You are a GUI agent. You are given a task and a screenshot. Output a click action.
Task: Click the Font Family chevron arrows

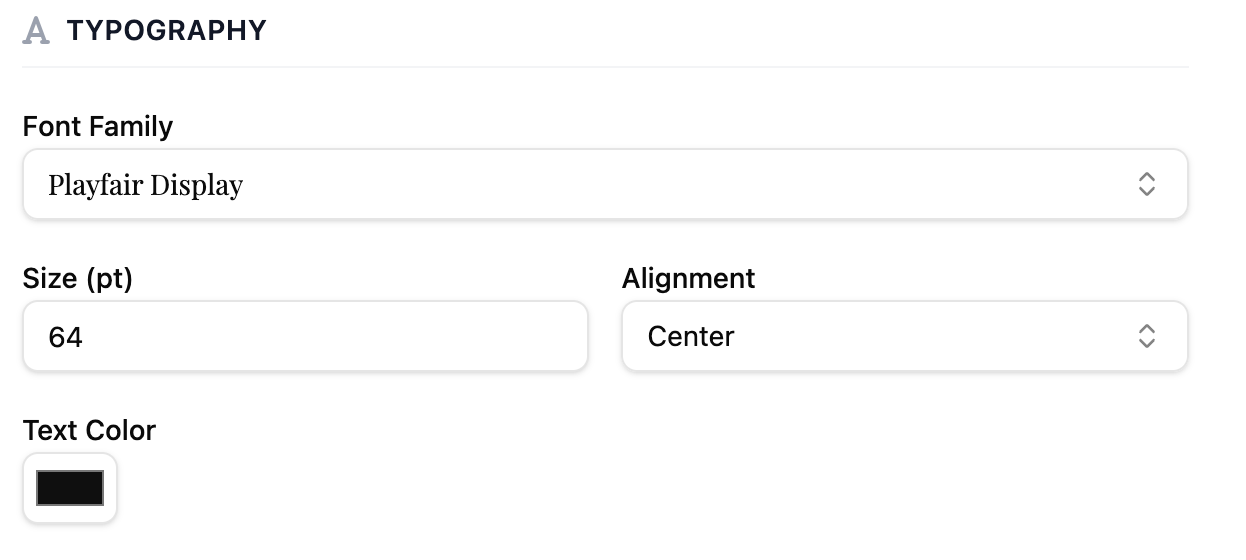(x=1146, y=185)
